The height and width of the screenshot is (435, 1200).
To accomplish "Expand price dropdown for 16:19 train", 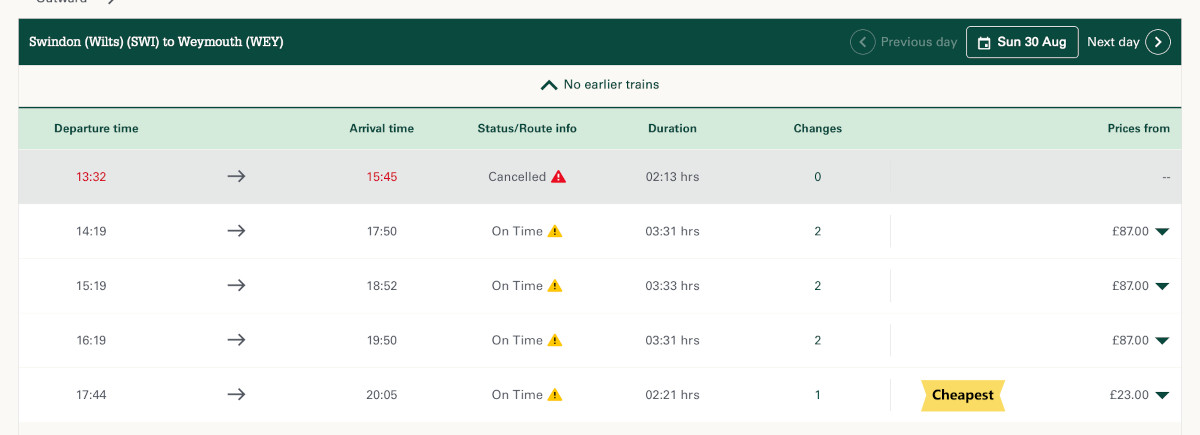I will [1162, 341].
